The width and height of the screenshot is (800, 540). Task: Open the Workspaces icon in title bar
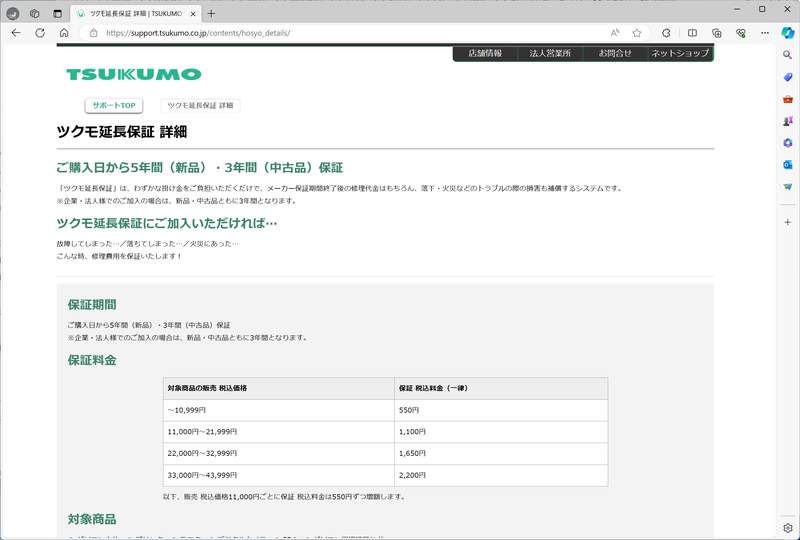coord(35,14)
